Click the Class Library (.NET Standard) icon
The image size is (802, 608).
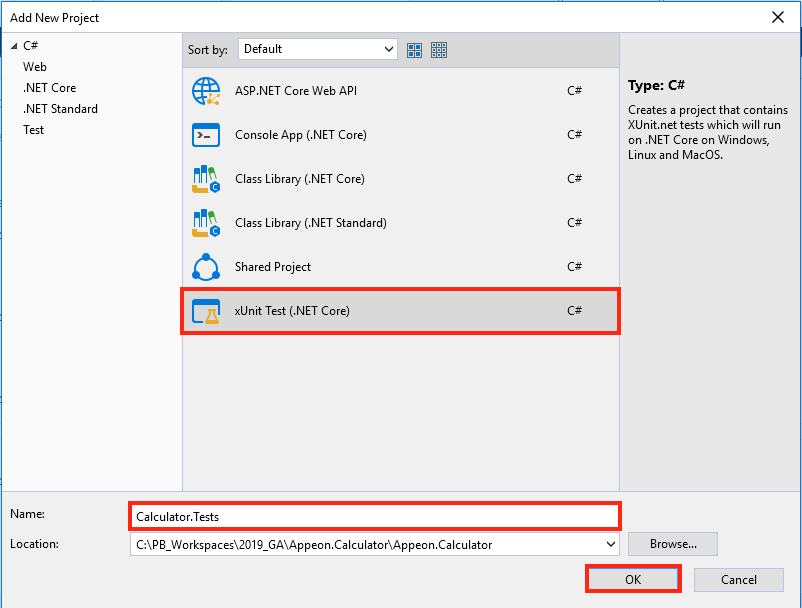tap(206, 223)
